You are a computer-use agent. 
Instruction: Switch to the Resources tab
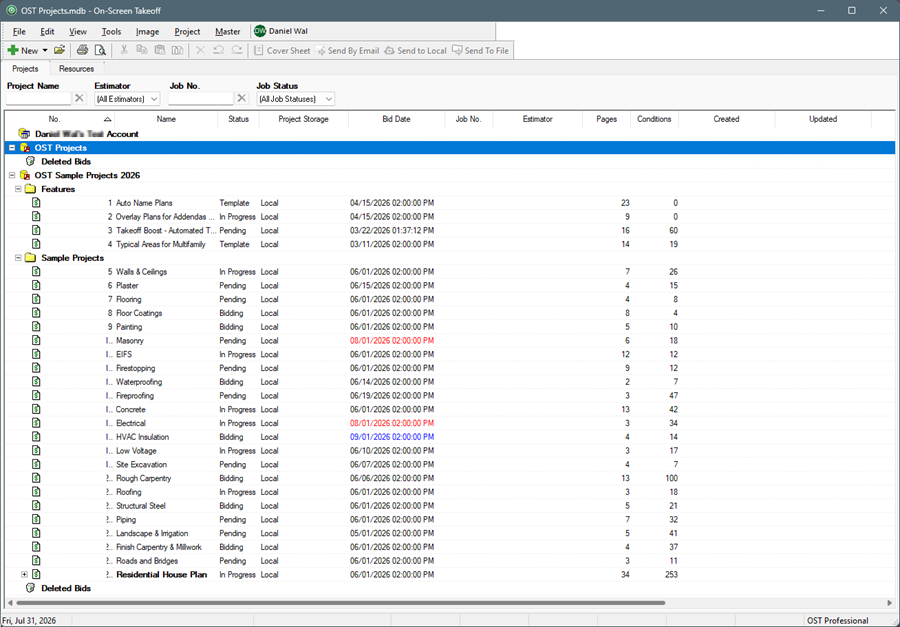76,69
